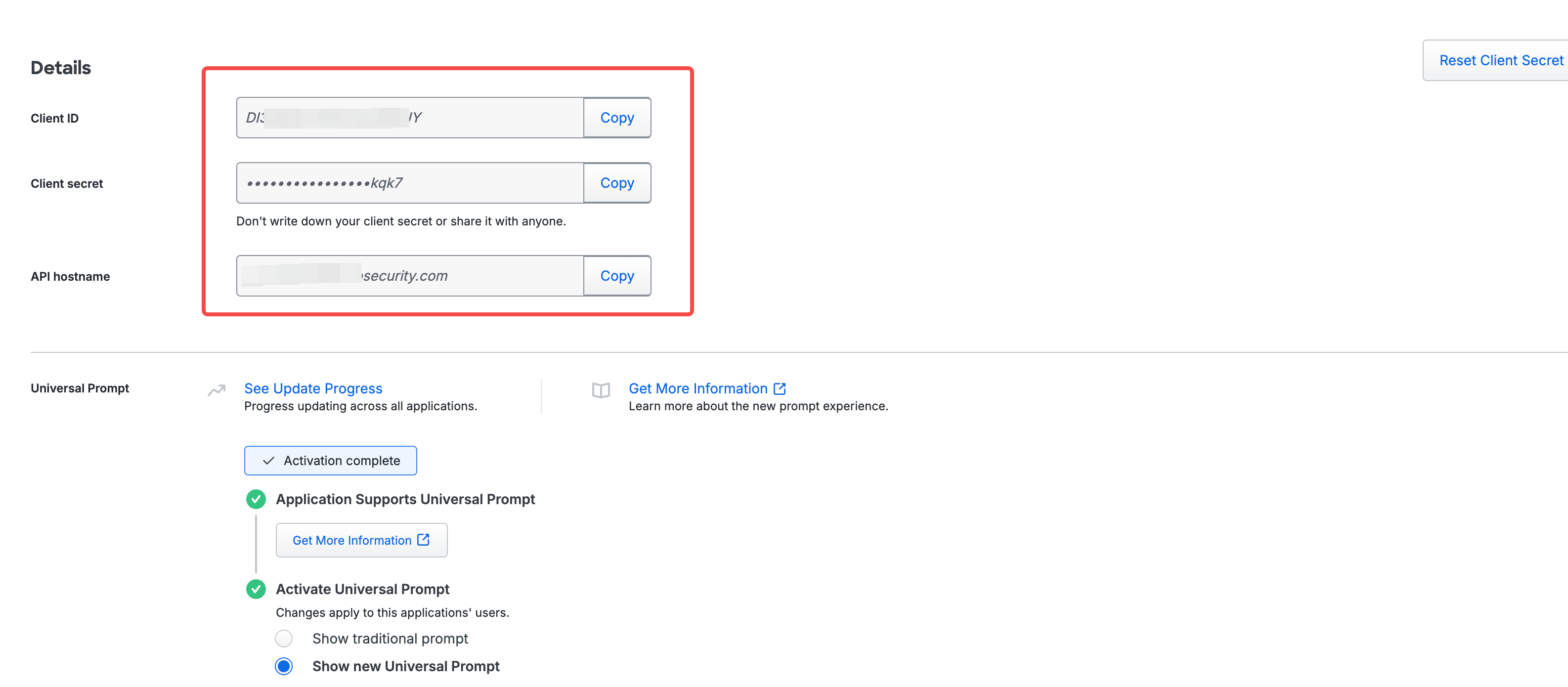Click the Activation complete status badge

pos(331,461)
